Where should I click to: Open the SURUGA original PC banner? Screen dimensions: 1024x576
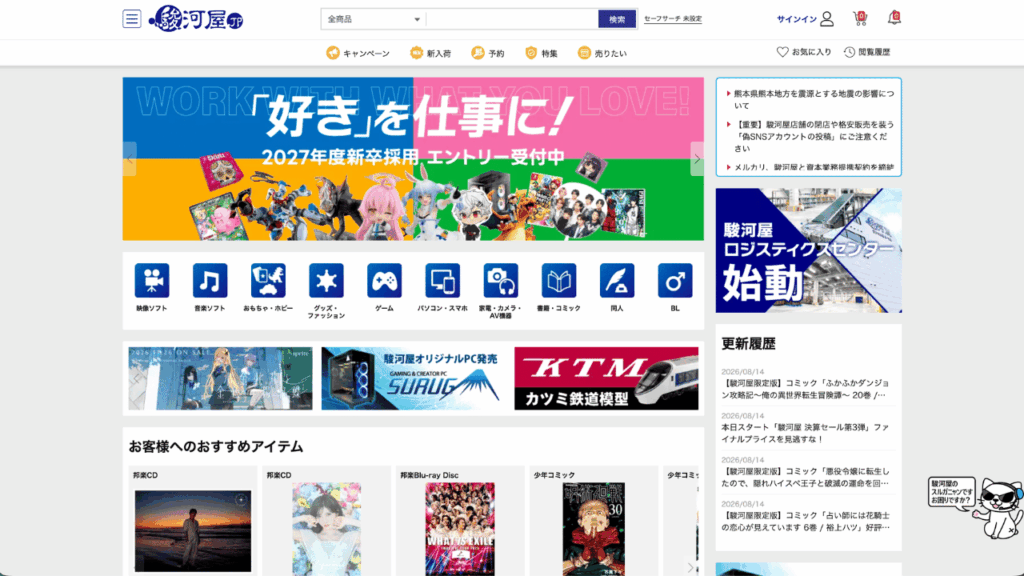(x=413, y=379)
